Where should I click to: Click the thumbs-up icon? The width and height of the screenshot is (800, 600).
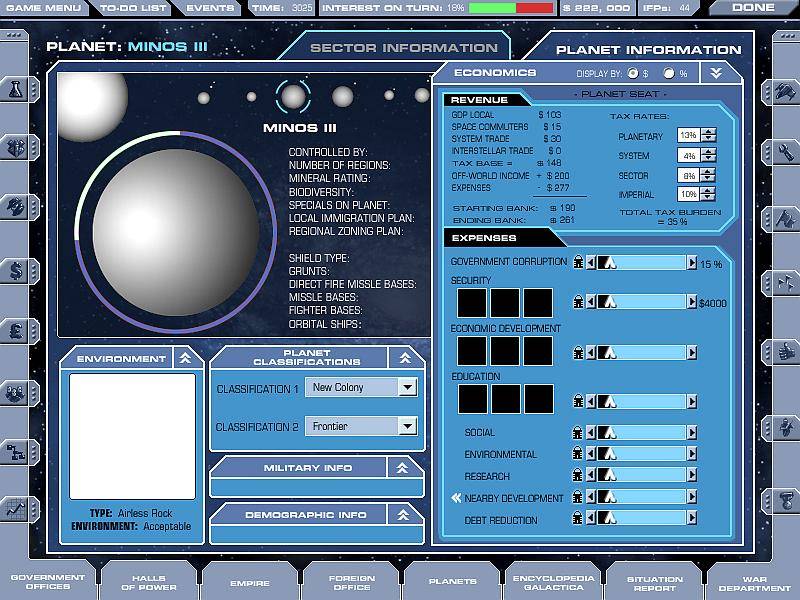pos(785,352)
